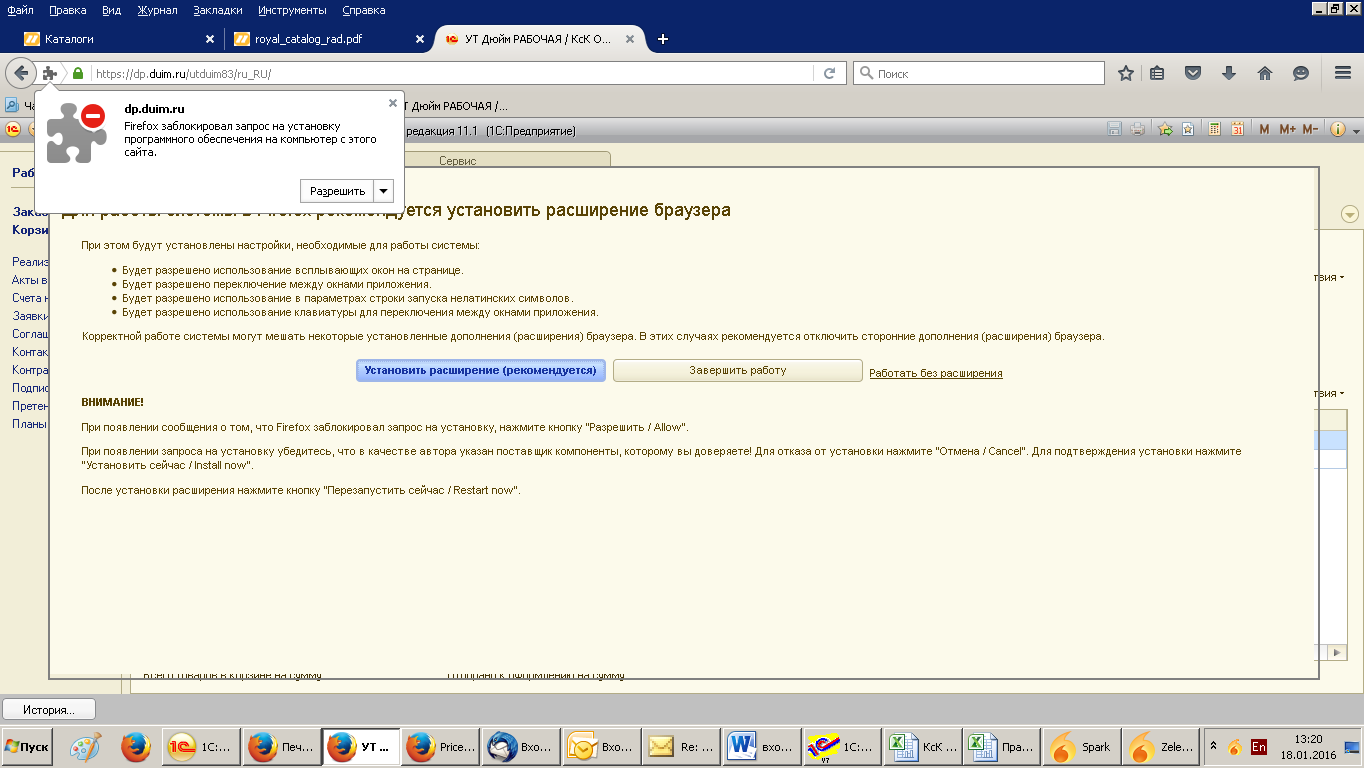The width and height of the screenshot is (1364, 768).
Task: Click the add-on puzzle icon in address bar
Action: click(x=50, y=73)
